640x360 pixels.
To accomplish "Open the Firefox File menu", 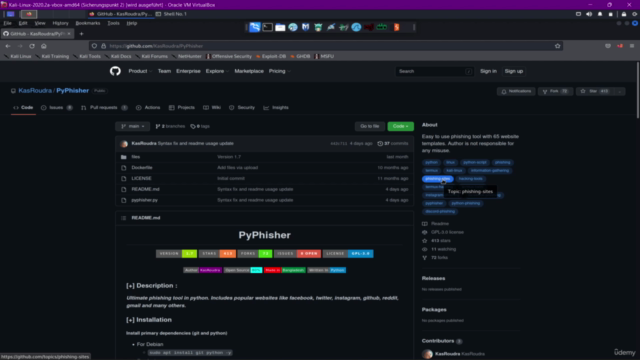I will coord(7,23).
